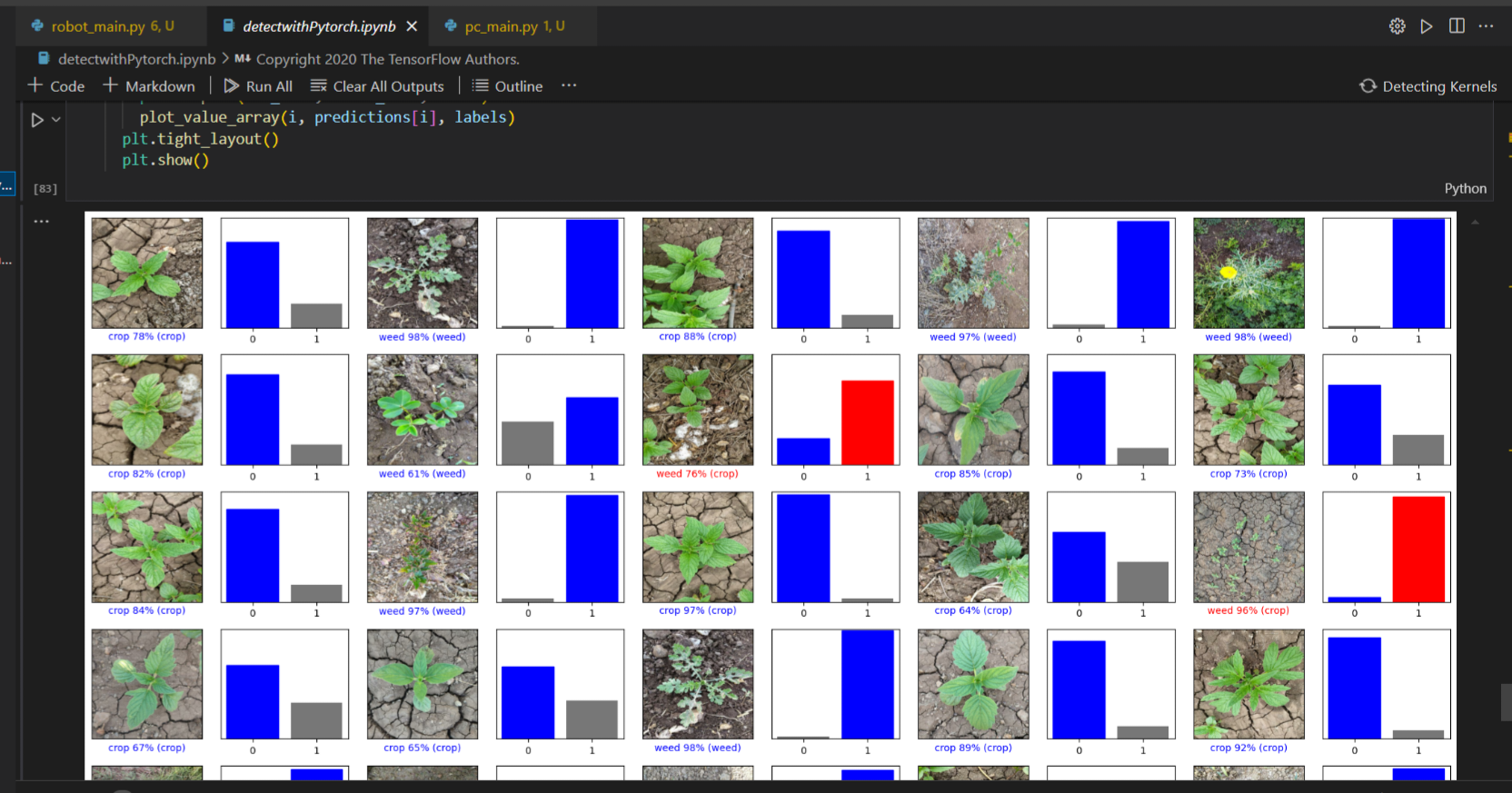Open the cell output ellipsis menu
This screenshot has width=1512, height=793.
(x=42, y=222)
